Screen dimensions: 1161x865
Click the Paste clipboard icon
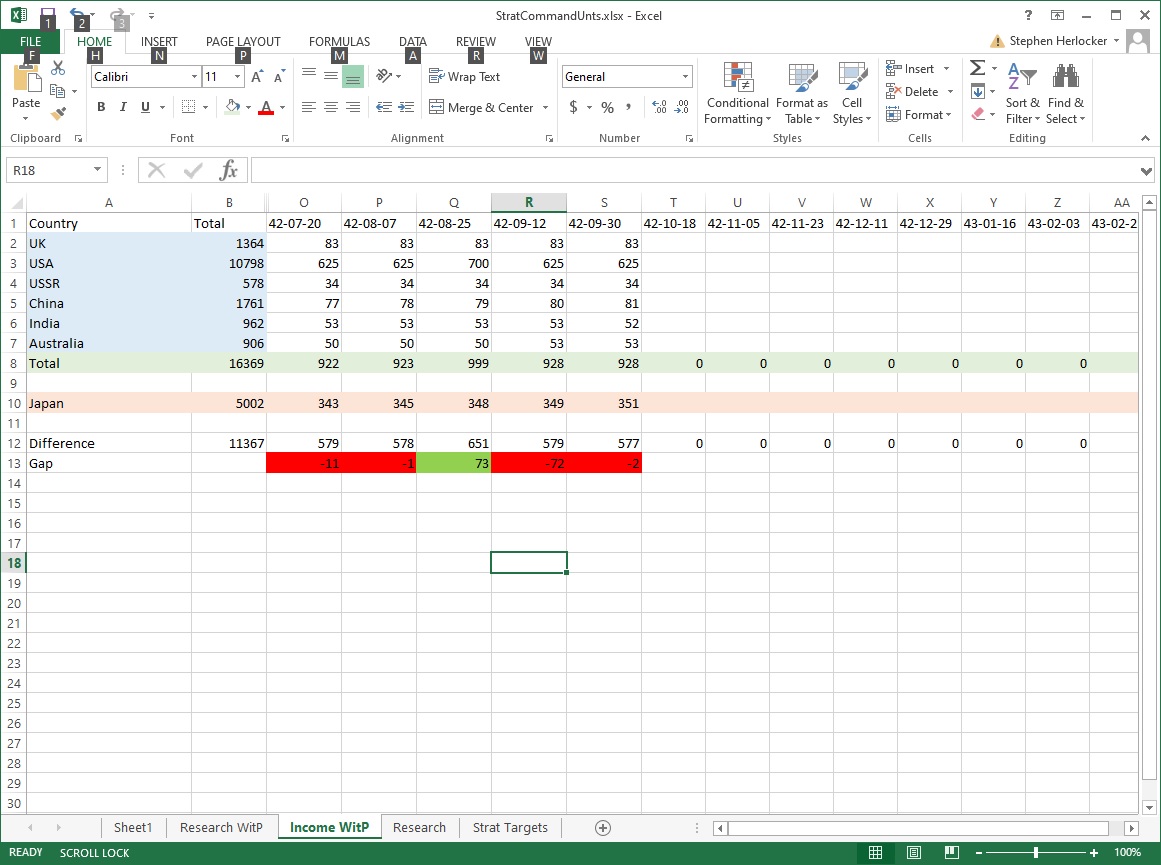26,80
